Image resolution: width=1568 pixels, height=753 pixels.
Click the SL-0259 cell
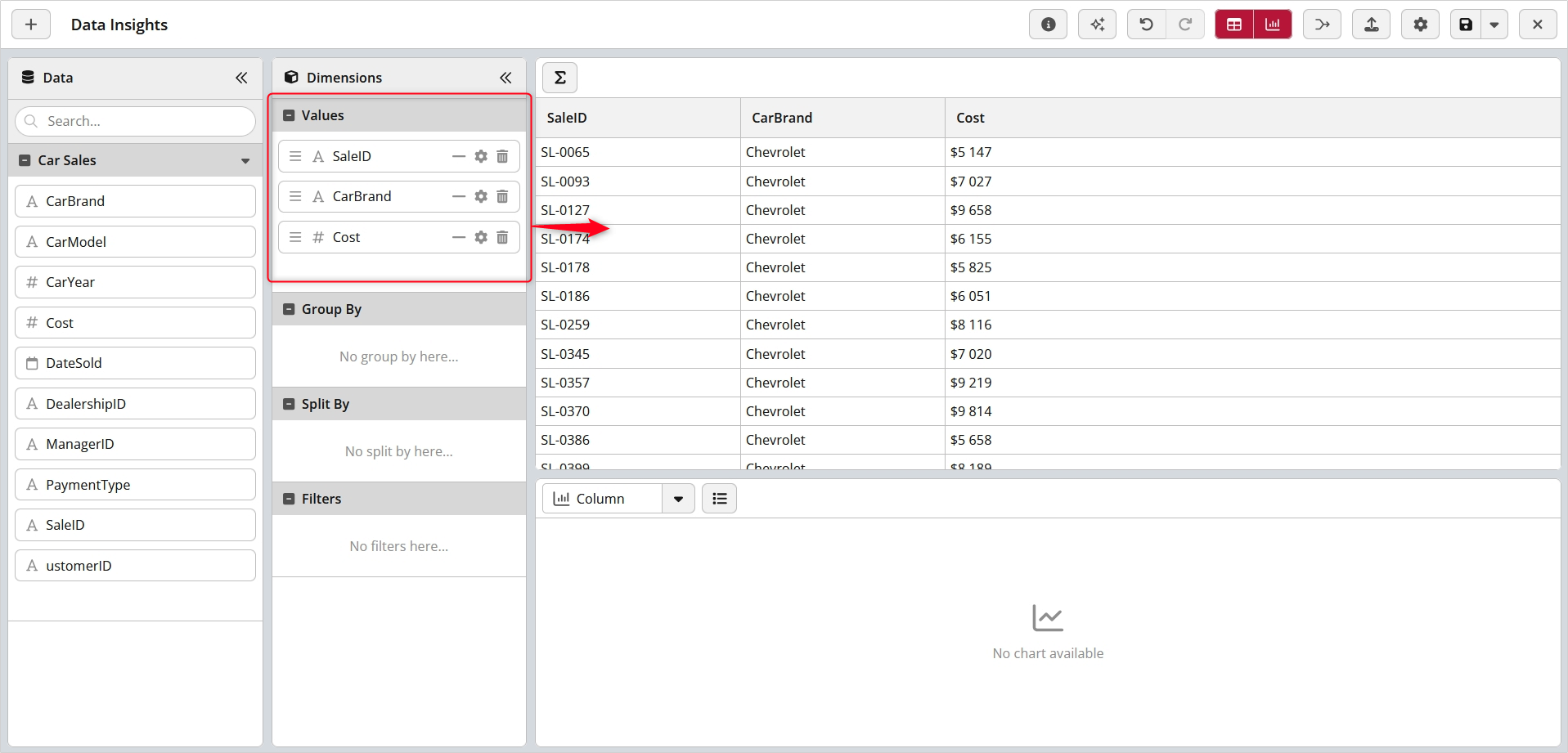[638, 325]
